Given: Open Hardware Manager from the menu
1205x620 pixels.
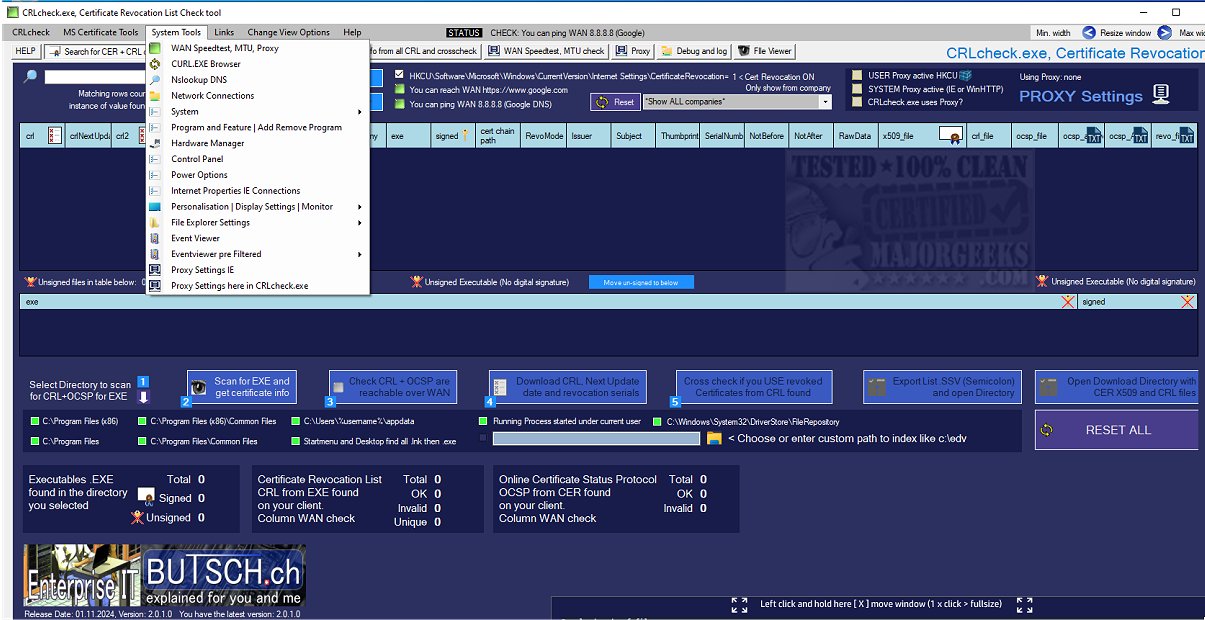Looking at the screenshot, I should point(259,143).
